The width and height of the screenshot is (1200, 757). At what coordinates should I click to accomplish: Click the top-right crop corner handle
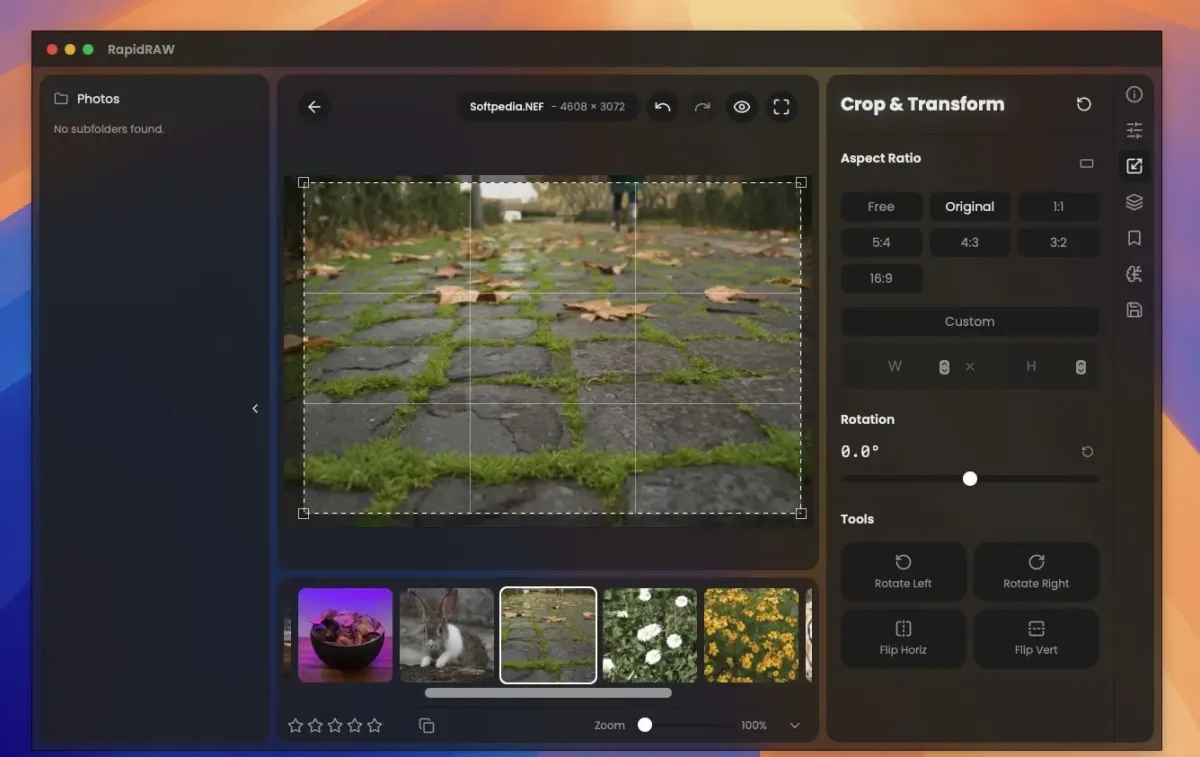[x=801, y=183]
